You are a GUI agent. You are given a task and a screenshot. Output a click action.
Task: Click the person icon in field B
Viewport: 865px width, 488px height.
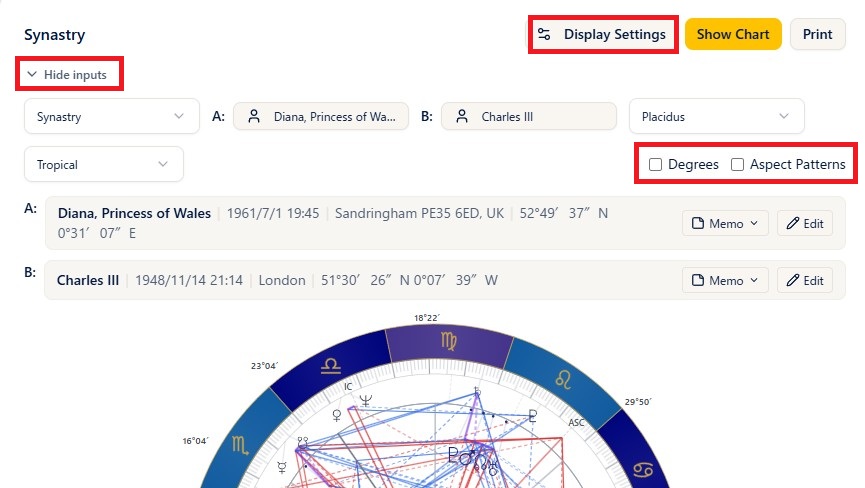[462, 116]
